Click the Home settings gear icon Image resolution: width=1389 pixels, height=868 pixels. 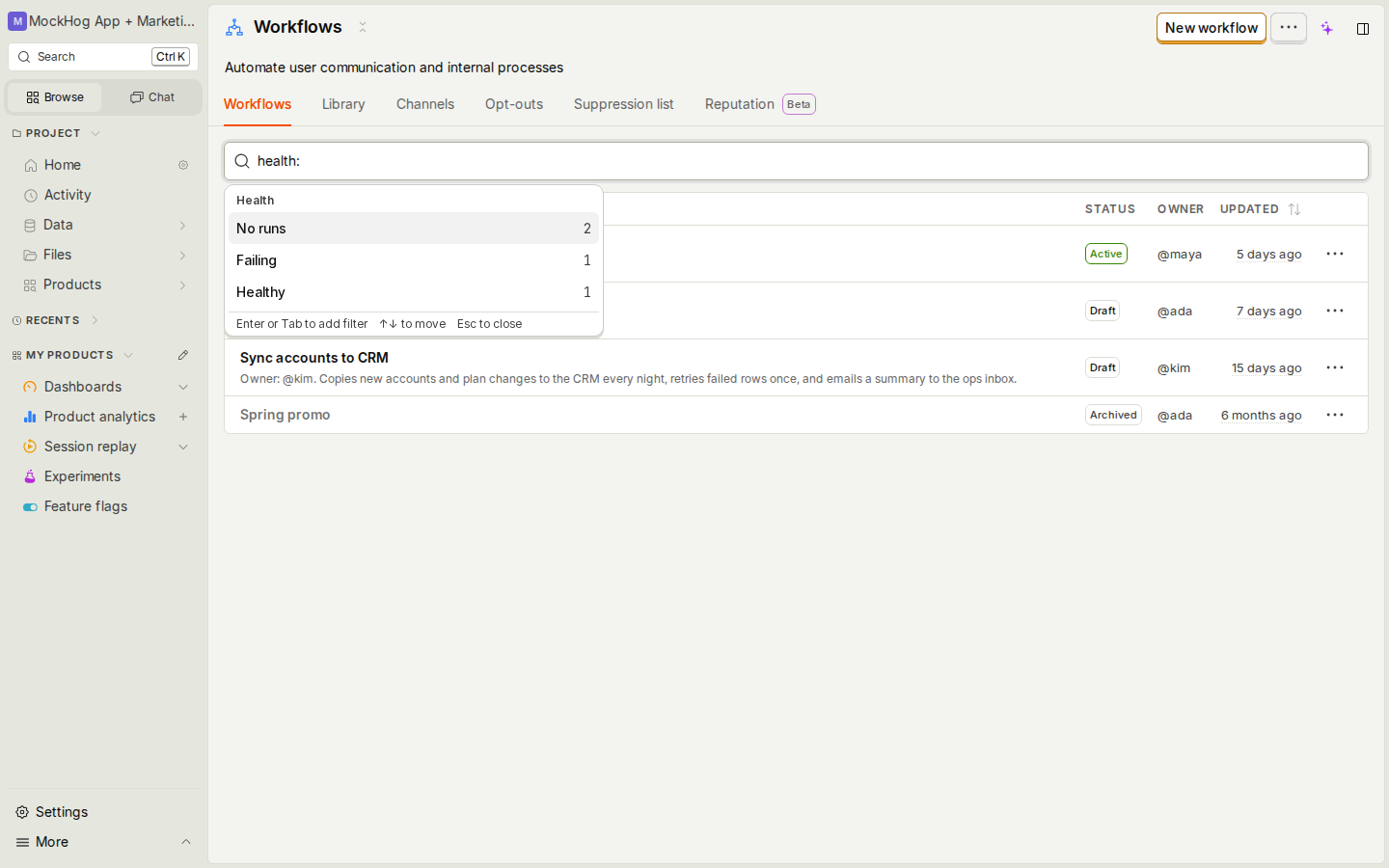183,165
